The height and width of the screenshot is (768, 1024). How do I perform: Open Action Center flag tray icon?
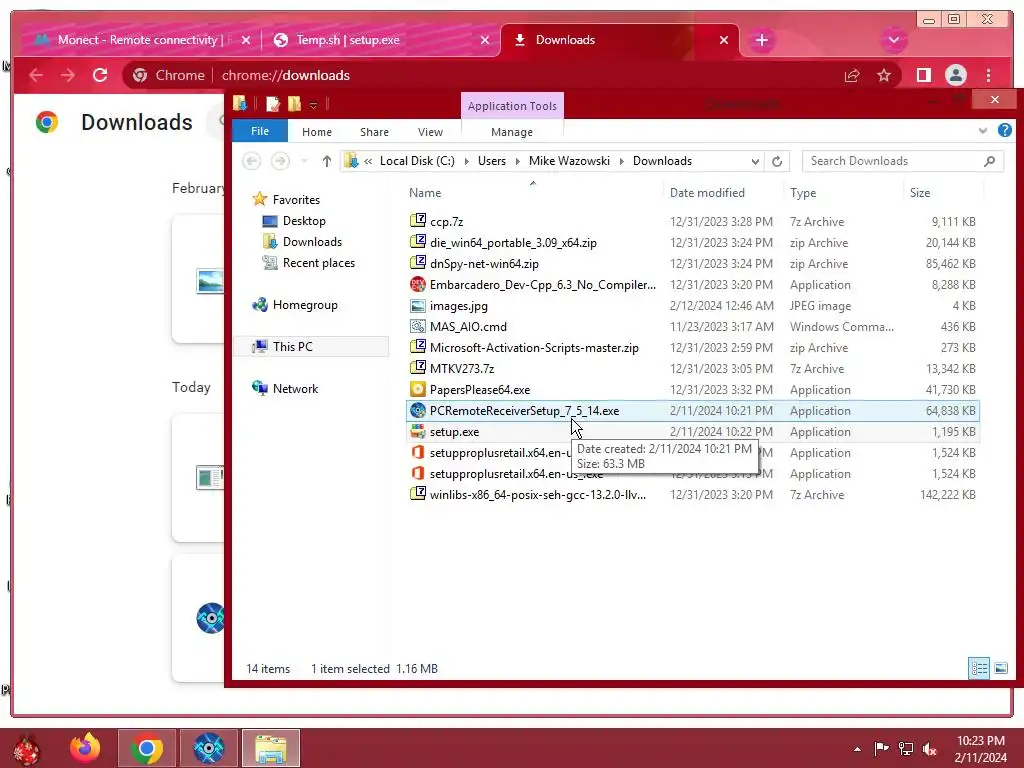[x=881, y=748]
